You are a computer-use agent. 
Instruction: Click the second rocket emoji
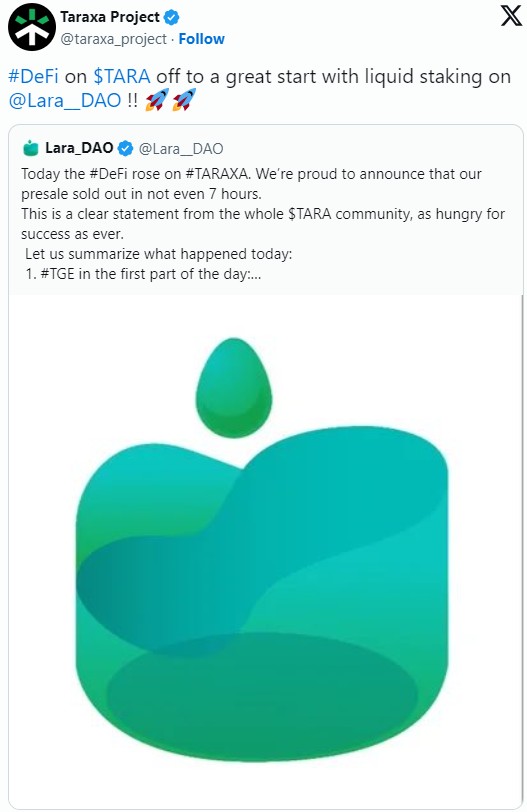[184, 100]
